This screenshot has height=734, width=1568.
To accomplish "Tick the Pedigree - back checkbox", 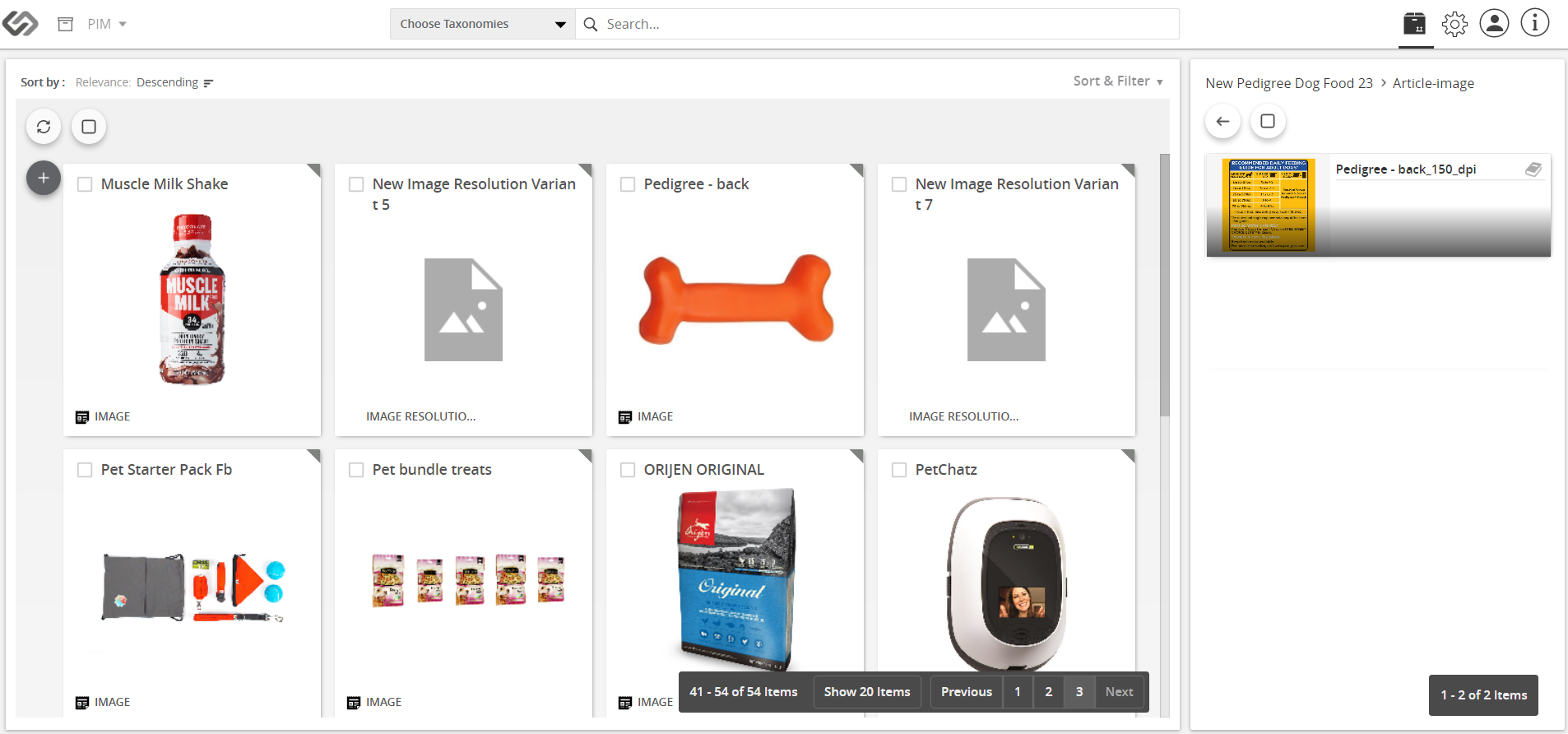I will pyautogui.click(x=628, y=184).
